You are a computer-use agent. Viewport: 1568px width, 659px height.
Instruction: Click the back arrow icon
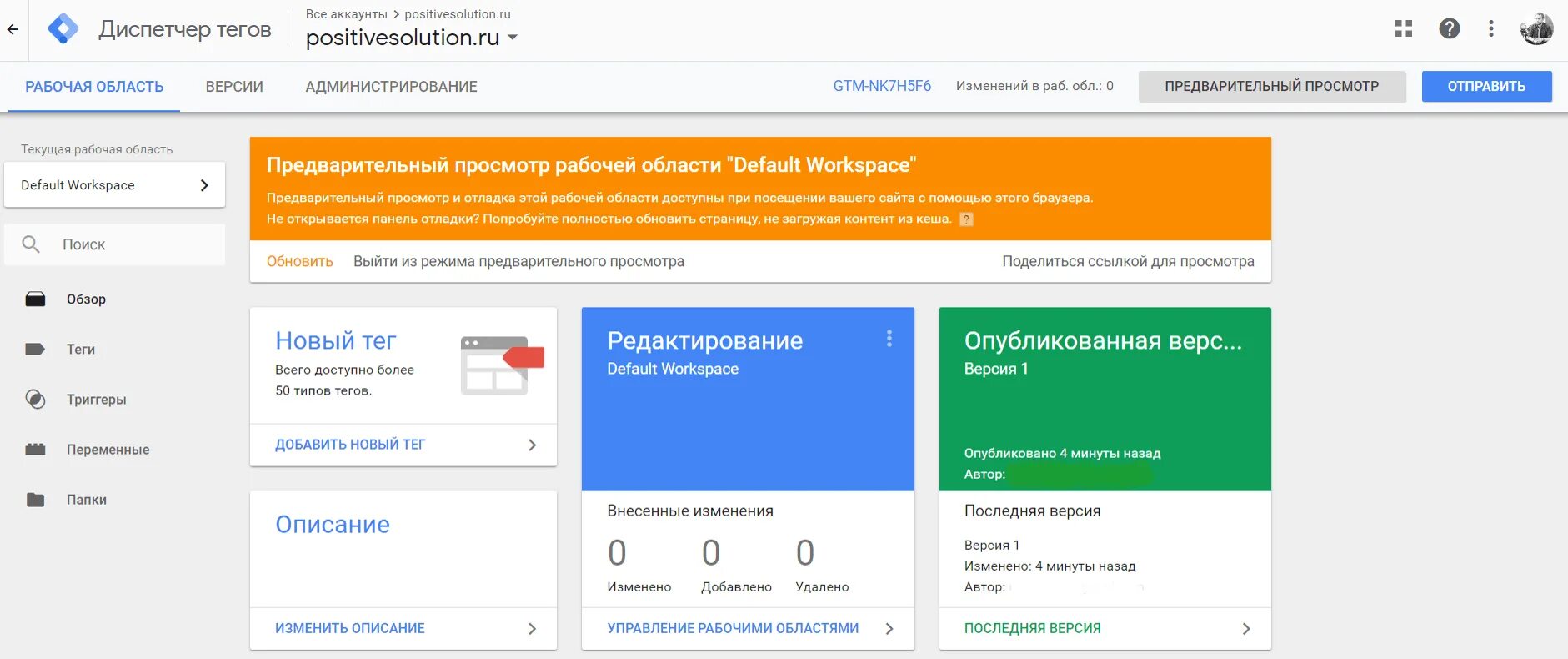(13, 29)
